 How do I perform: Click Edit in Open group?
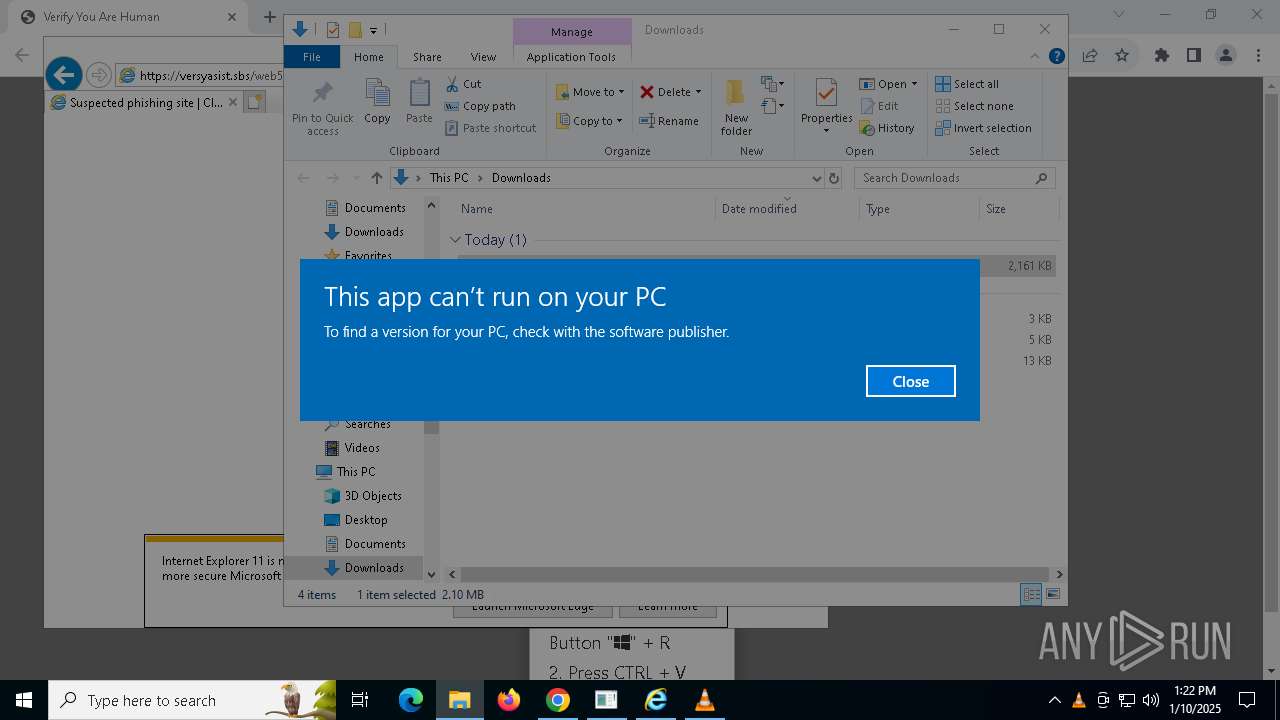(x=878, y=106)
